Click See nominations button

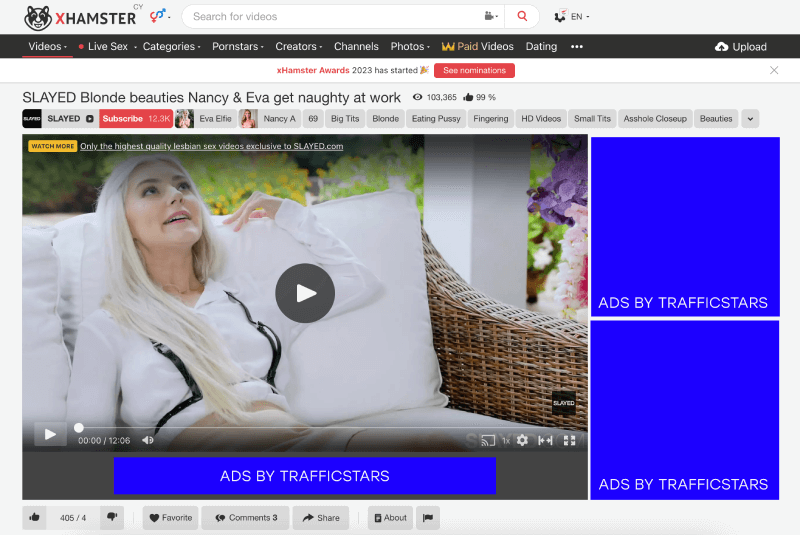pyautogui.click(x=474, y=70)
